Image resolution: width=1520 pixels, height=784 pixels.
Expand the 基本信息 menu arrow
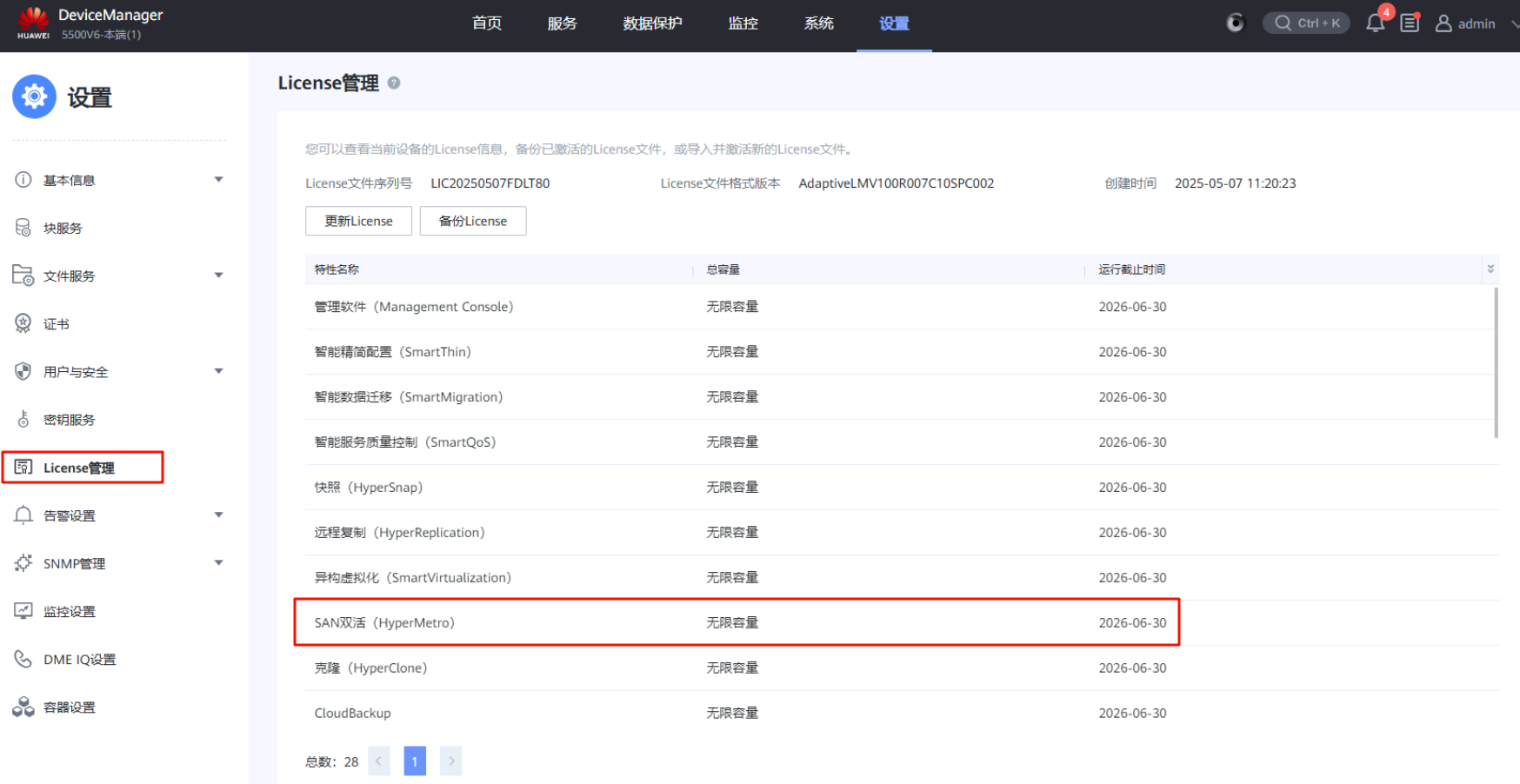219,180
